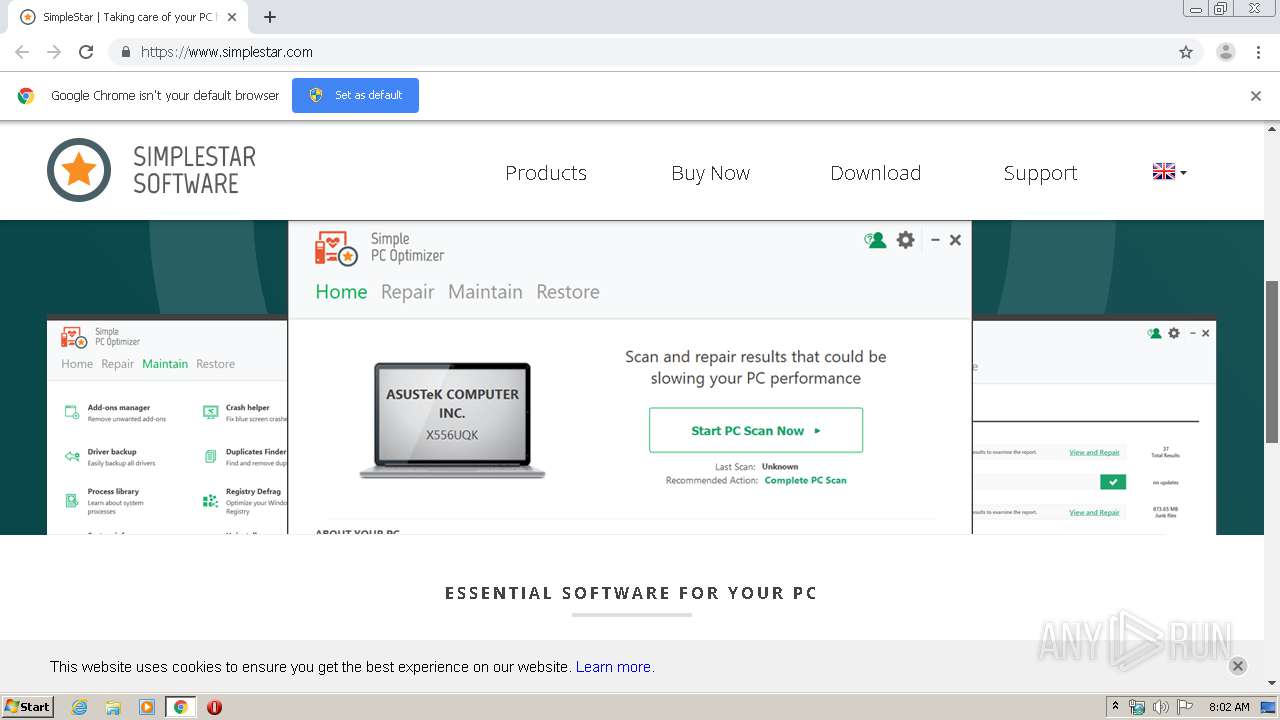
Task: Bookmark this page with star icon
Action: pos(1186,52)
